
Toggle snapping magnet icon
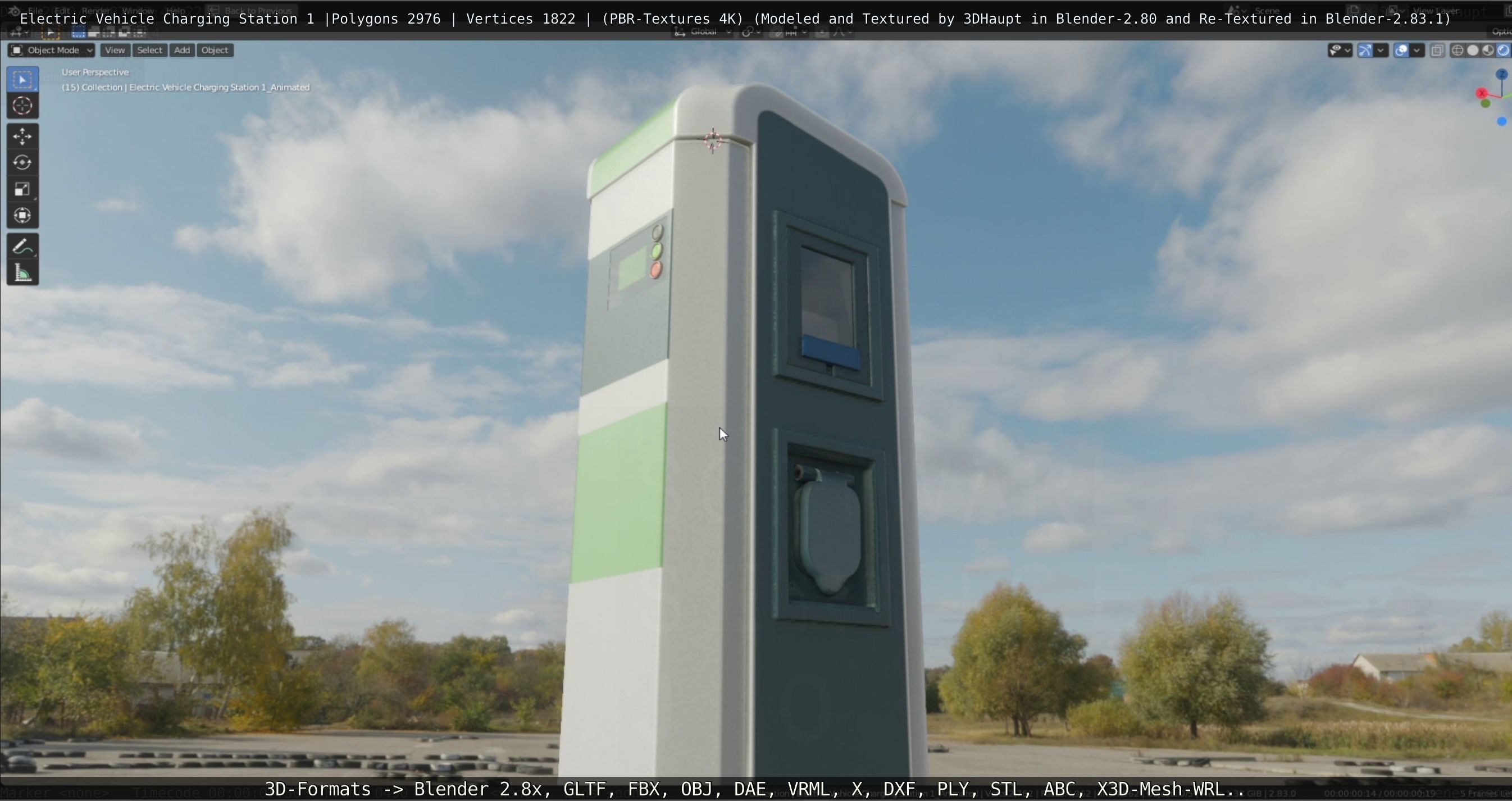[x=776, y=31]
